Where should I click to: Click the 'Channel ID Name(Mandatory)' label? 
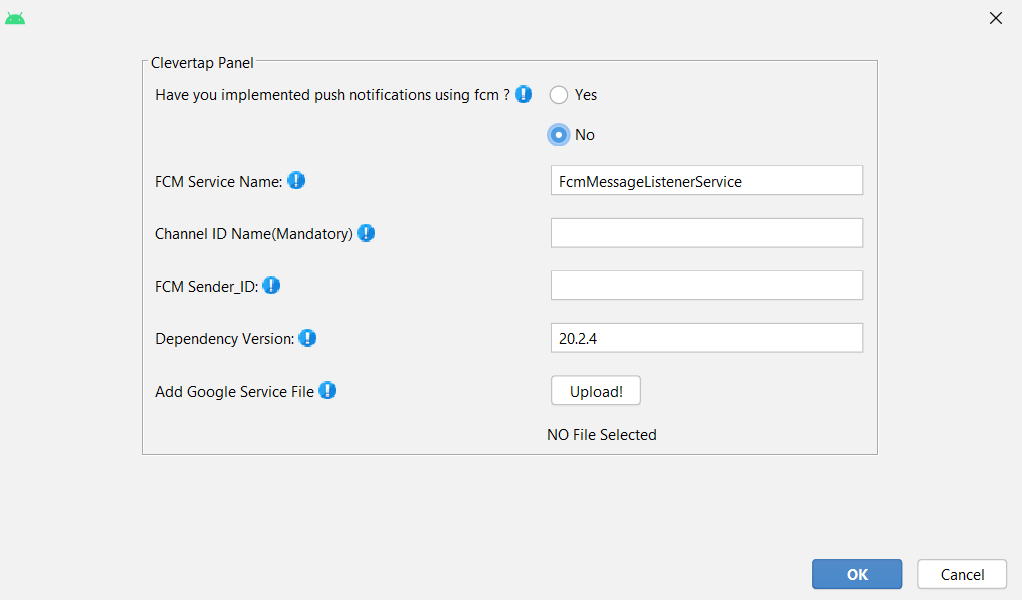254,234
